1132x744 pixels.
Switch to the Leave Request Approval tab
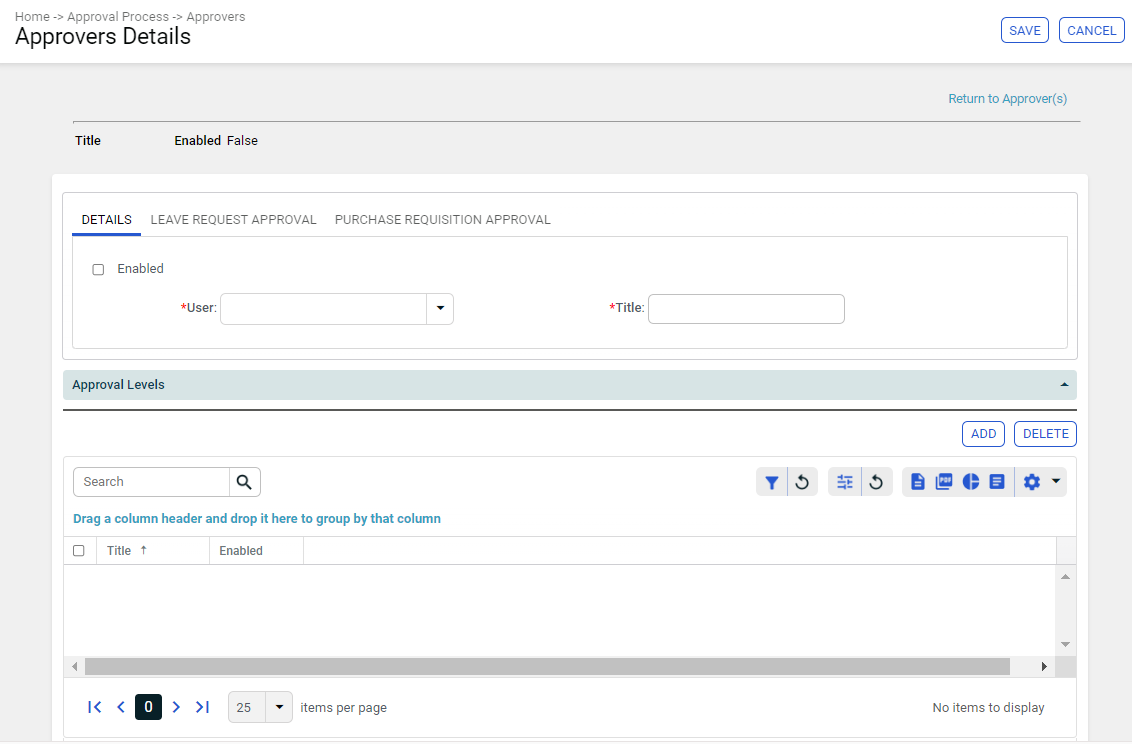tap(233, 220)
